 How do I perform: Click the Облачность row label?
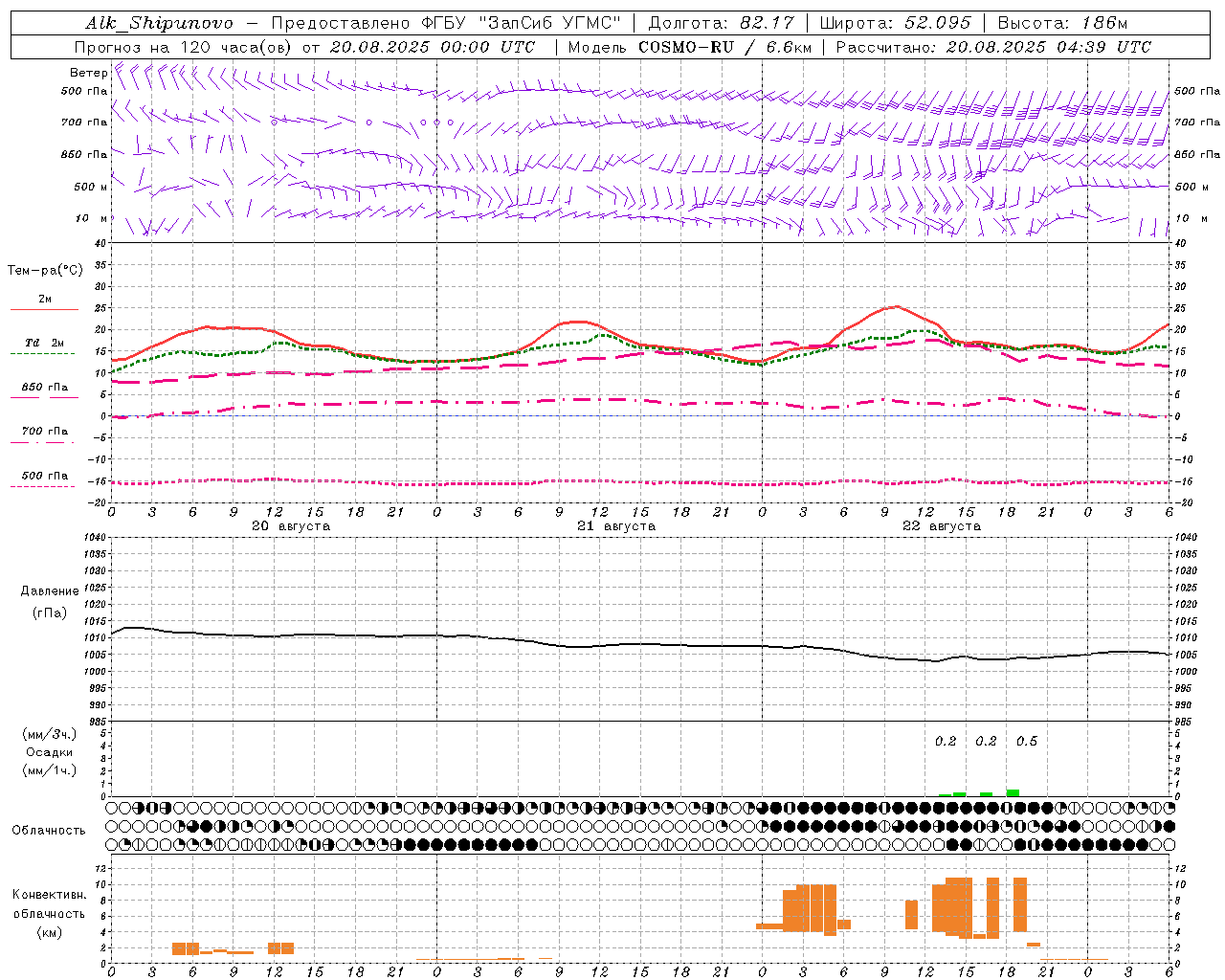click(49, 830)
